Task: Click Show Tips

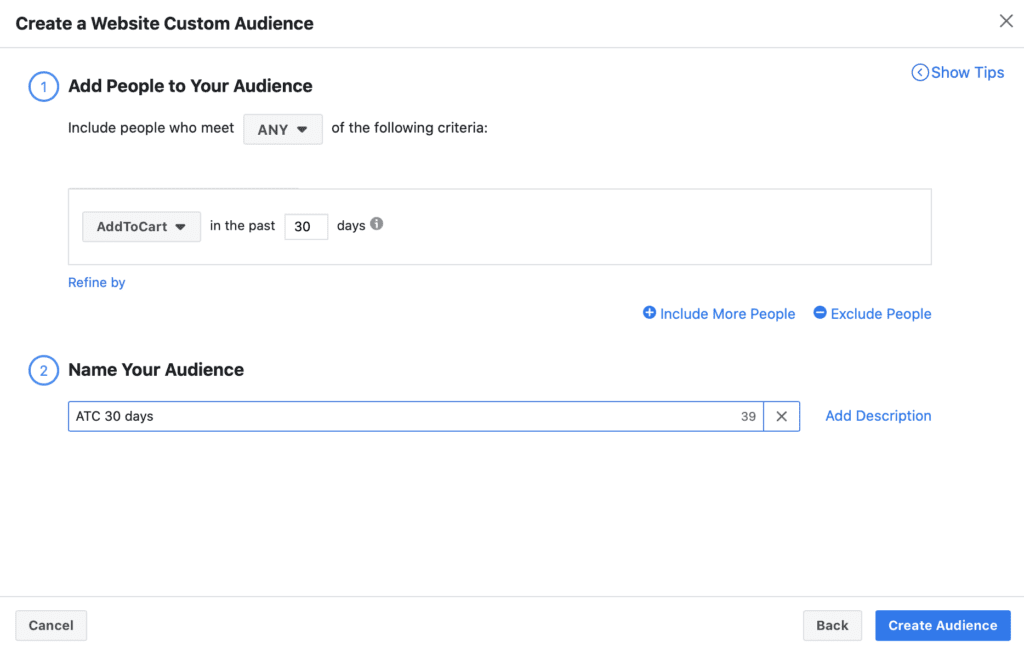Action: click(967, 72)
